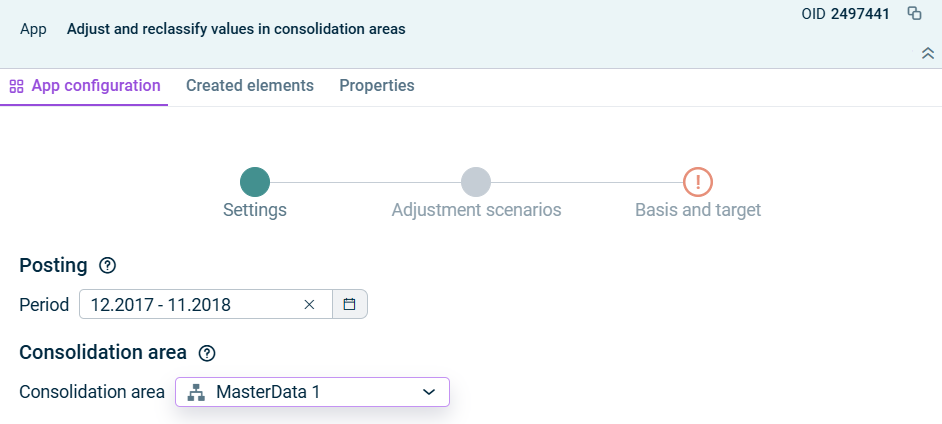Select the OID number 2497441
942x424 pixels.
click(860, 14)
